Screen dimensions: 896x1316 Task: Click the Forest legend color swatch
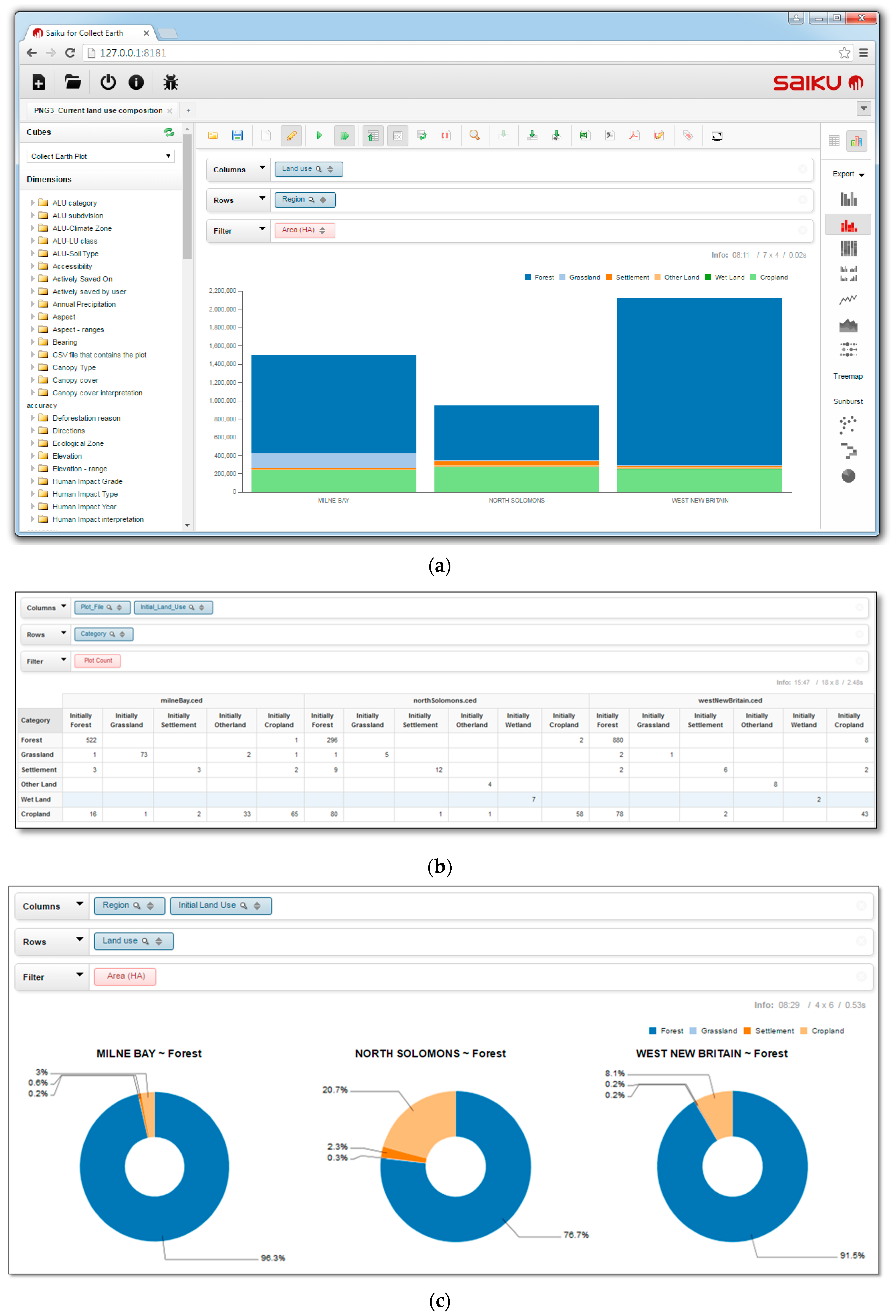pyautogui.click(x=528, y=278)
